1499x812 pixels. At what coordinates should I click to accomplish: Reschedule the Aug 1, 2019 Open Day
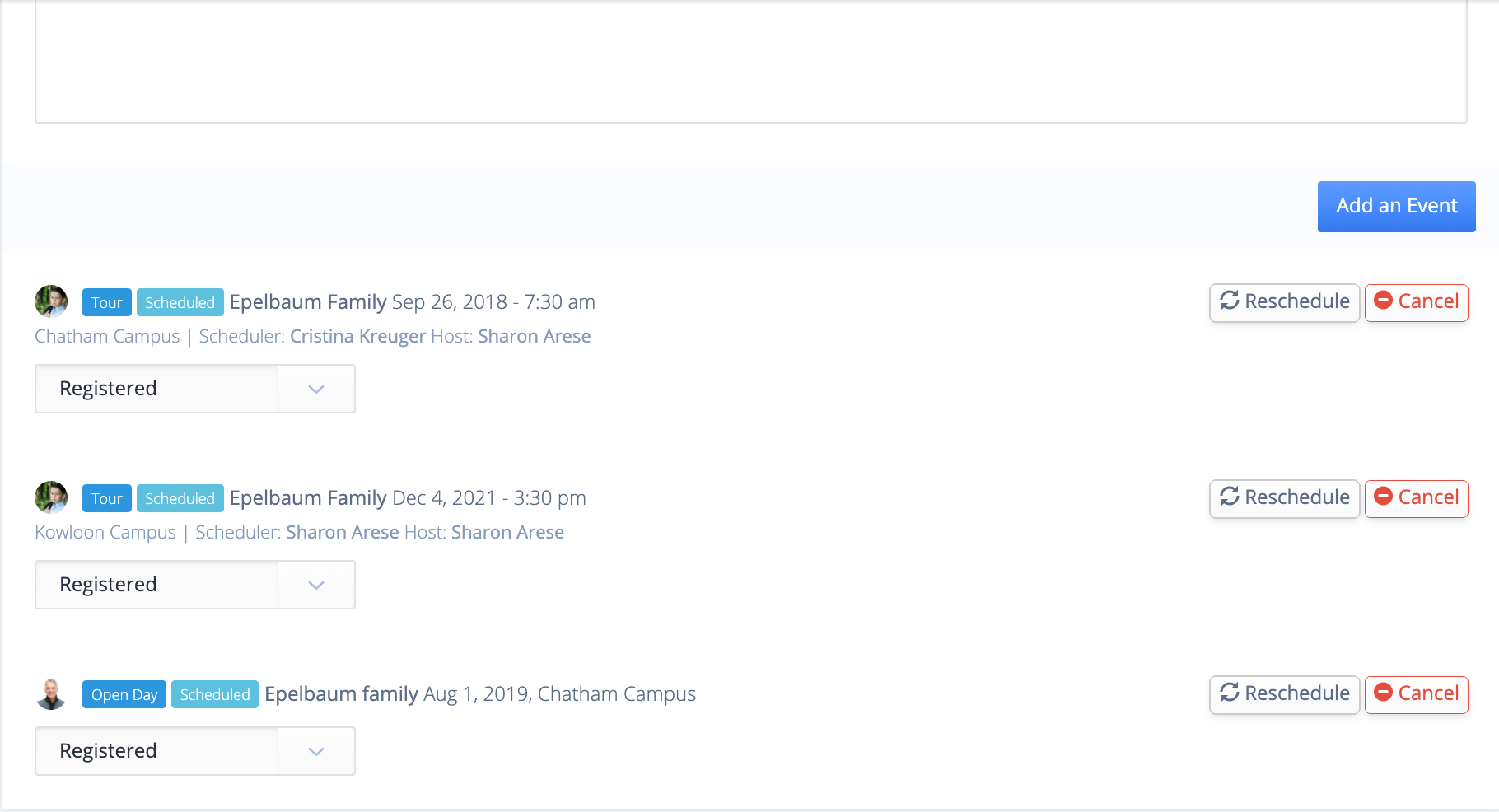tap(1285, 694)
